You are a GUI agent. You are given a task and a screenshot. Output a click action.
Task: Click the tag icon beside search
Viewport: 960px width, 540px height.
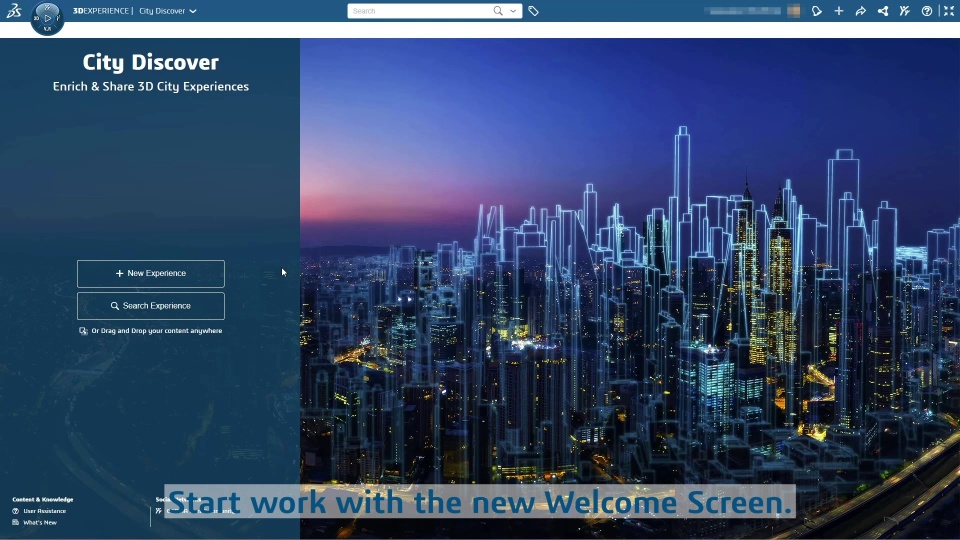click(x=533, y=11)
